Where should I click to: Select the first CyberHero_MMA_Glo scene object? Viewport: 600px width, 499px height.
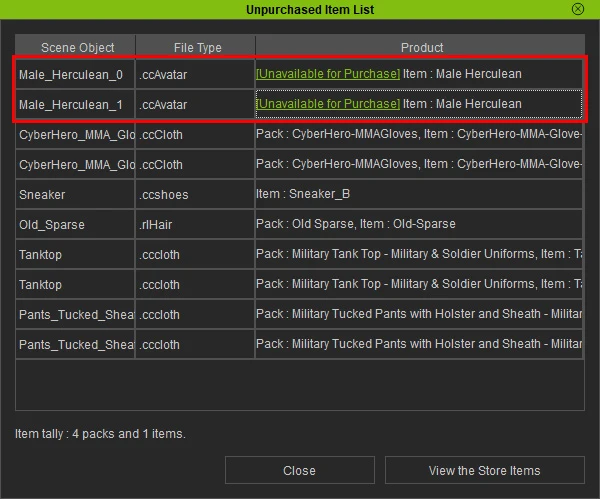coord(76,134)
